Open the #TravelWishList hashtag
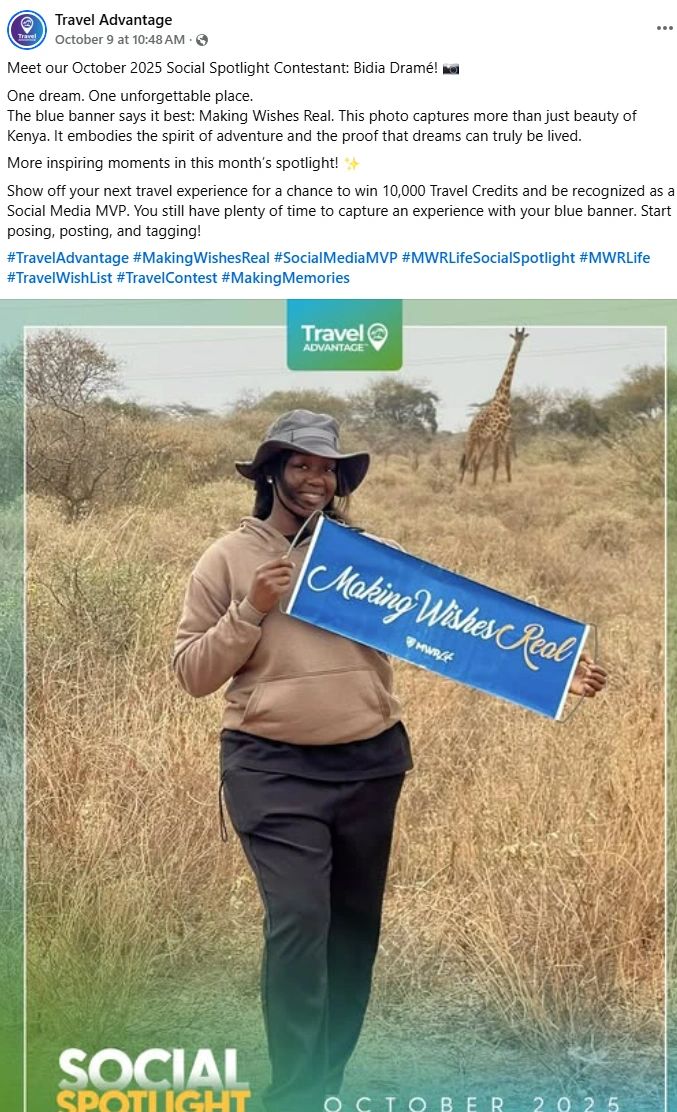The width and height of the screenshot is (677, 1112). (x=60, y=277)
